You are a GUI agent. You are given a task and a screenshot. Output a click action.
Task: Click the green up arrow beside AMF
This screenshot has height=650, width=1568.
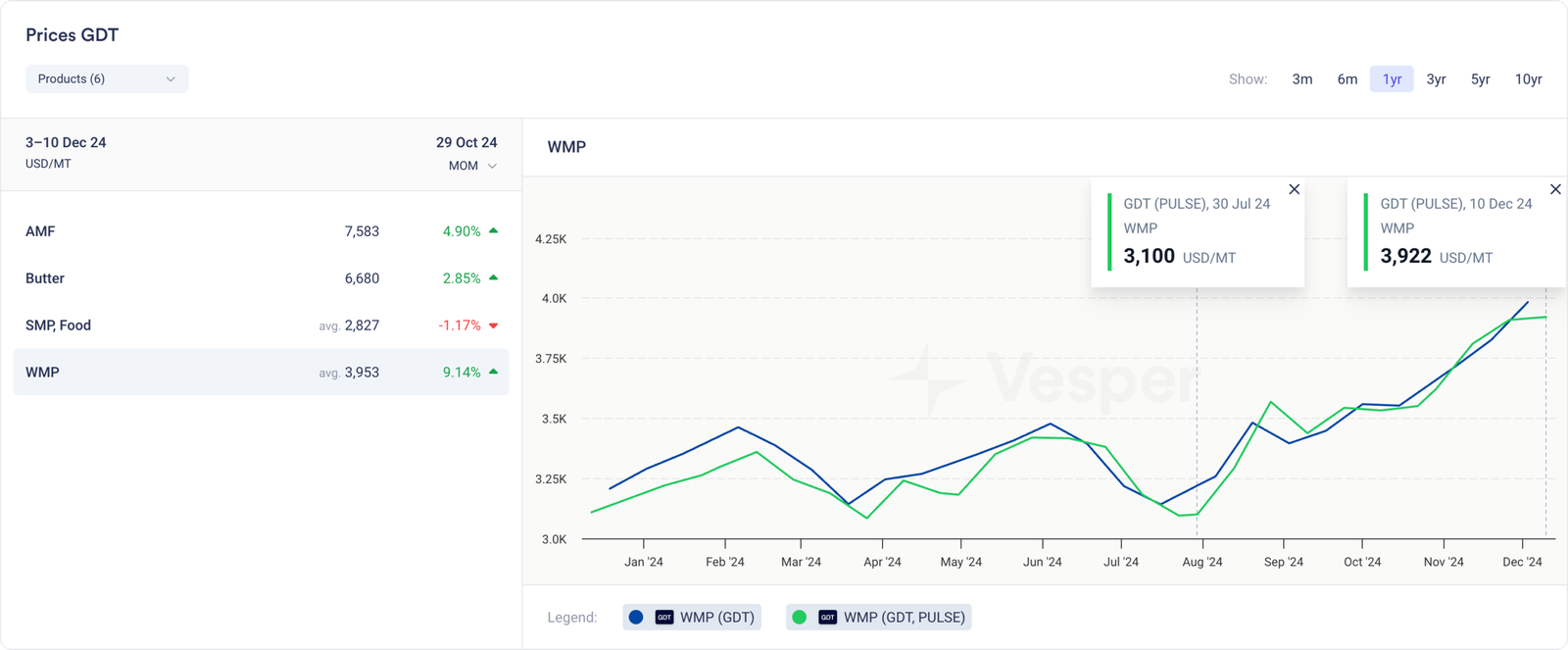click(493, 231)
